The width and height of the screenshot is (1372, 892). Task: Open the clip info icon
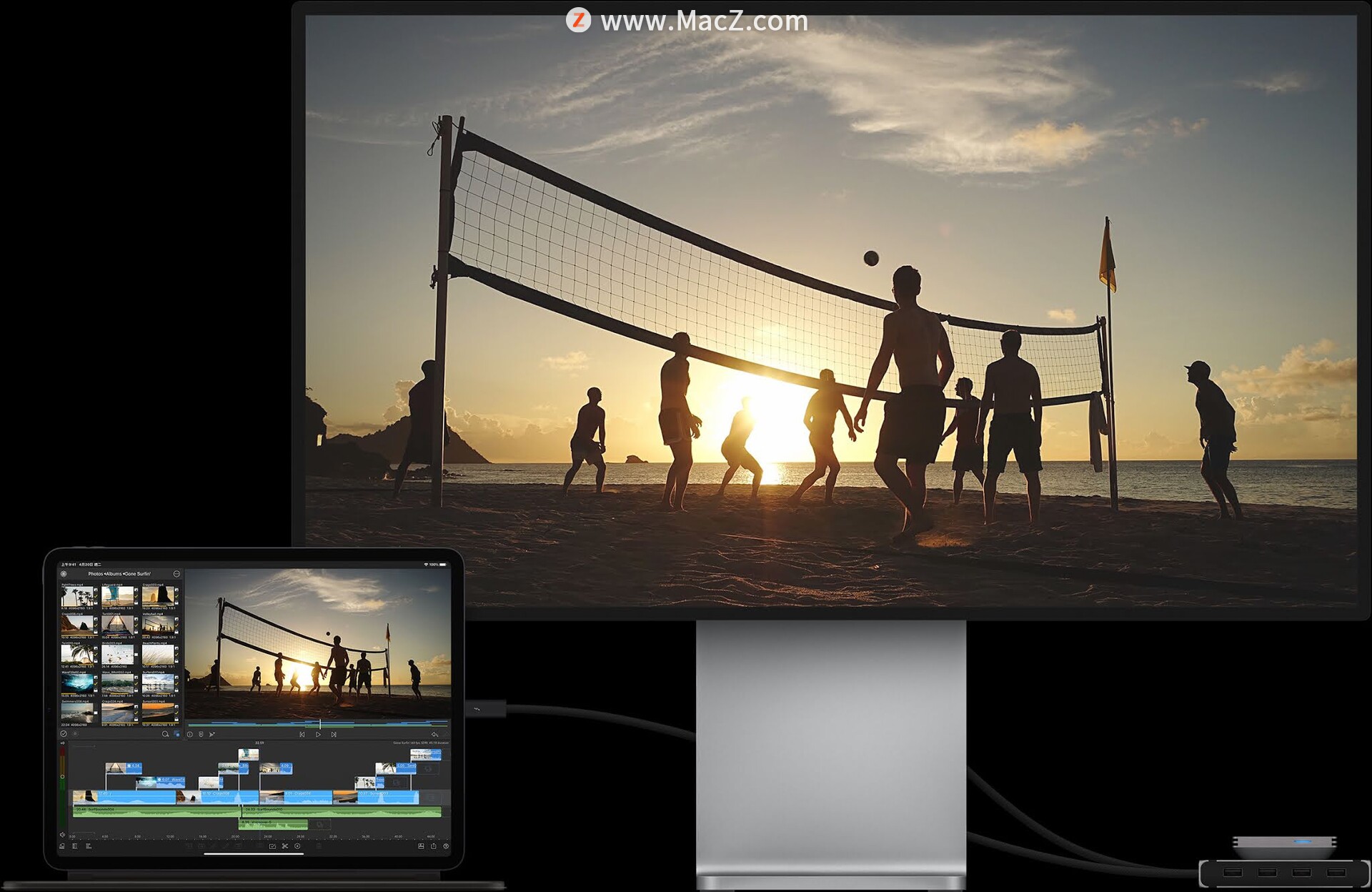point(189,734)
